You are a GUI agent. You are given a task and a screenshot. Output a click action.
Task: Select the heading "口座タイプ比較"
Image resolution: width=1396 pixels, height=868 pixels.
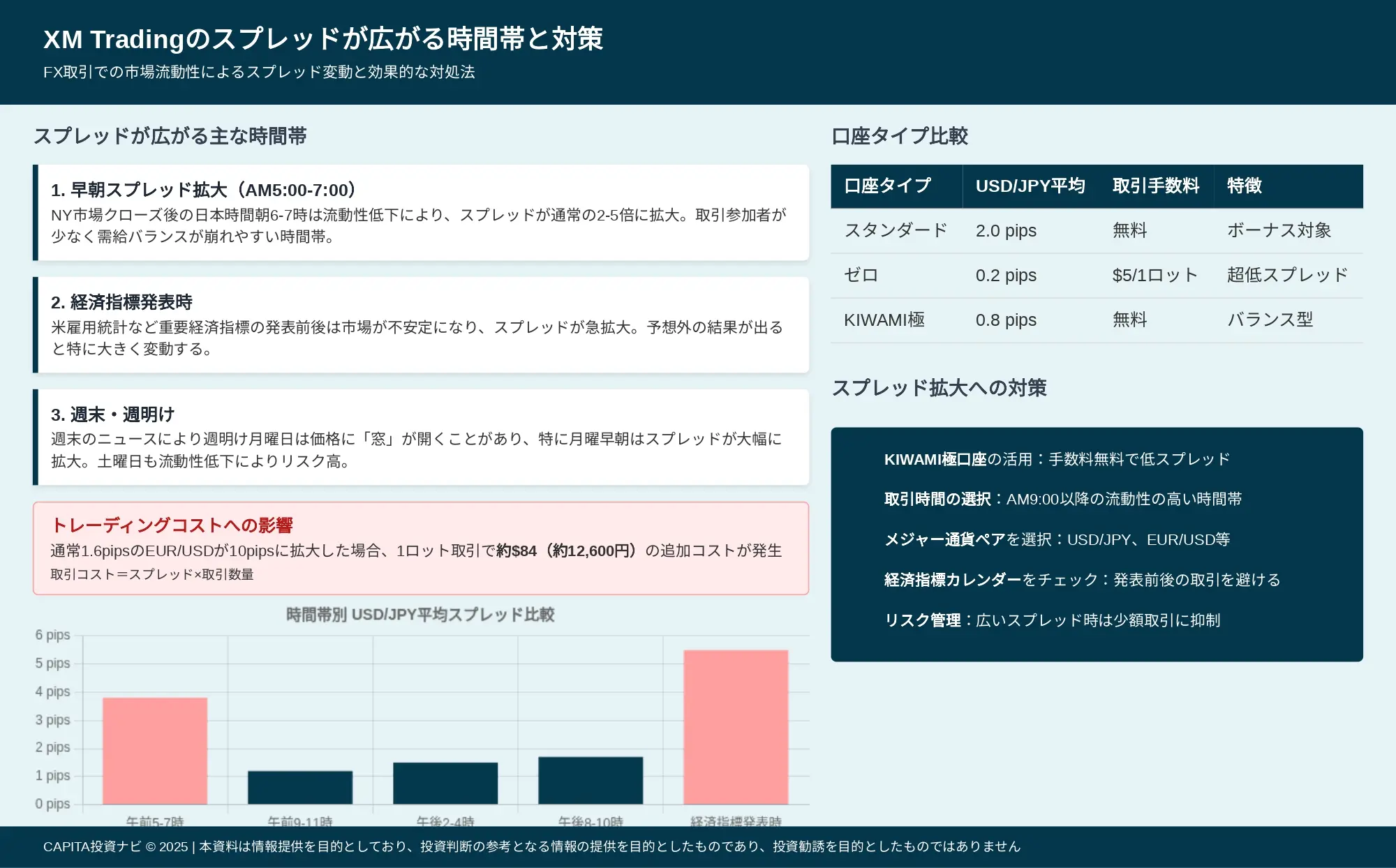pyautogui.click(x=900, y=136)
